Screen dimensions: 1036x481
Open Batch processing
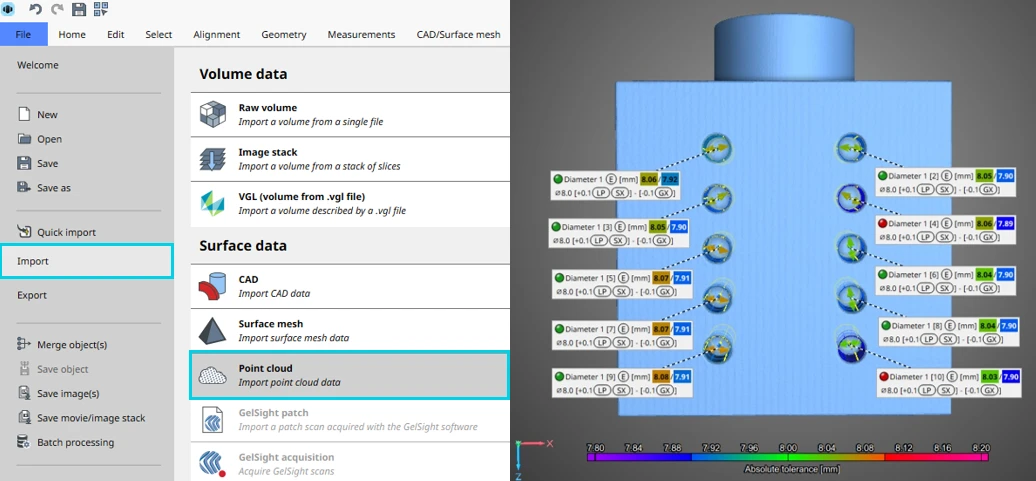pos(75,442)
